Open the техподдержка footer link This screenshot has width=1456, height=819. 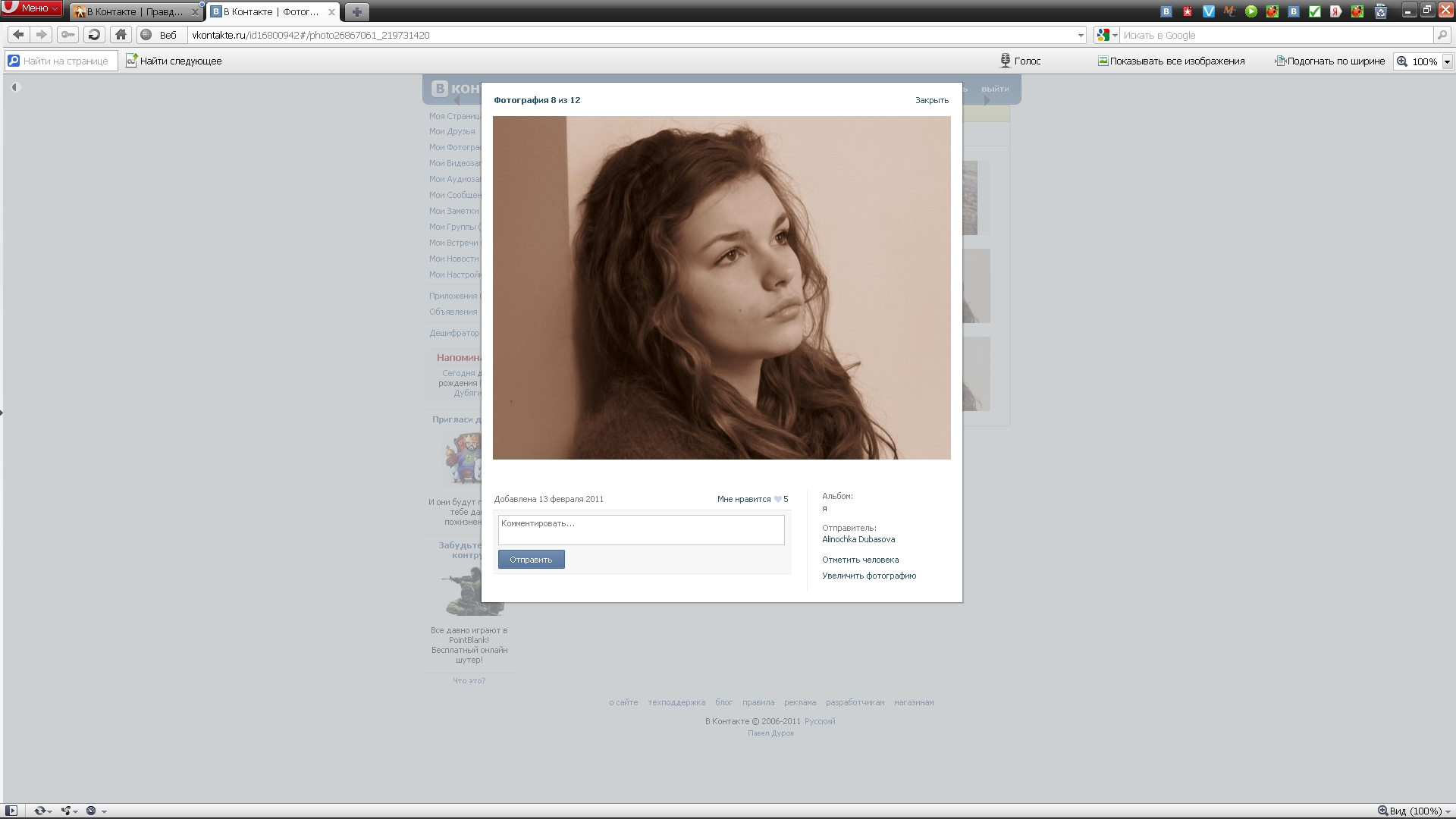point(676,702)
